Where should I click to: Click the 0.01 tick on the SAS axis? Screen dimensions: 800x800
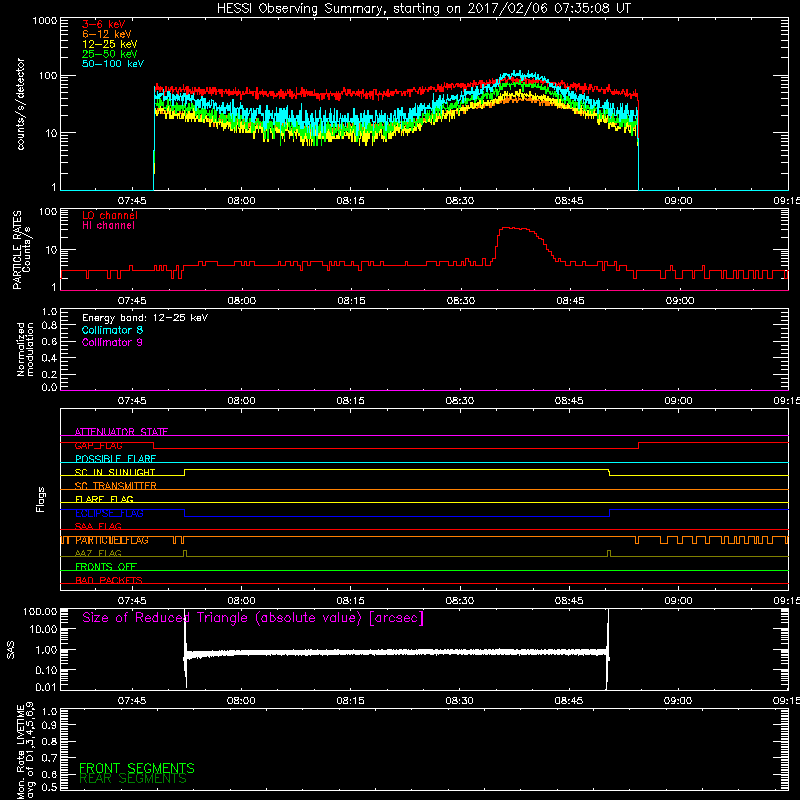(46, 687)
